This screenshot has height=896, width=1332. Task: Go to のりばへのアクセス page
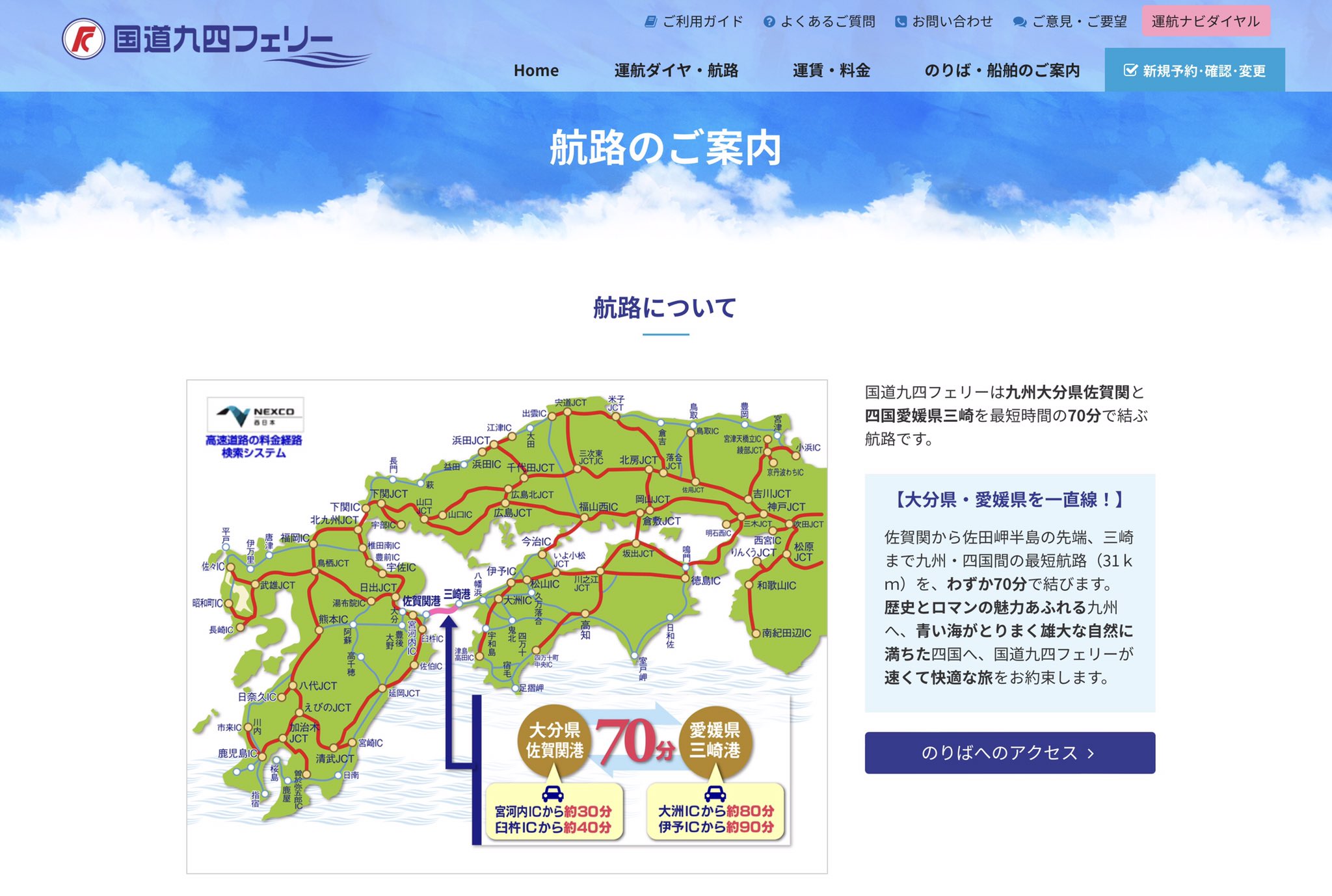[x=1009, y=753]
